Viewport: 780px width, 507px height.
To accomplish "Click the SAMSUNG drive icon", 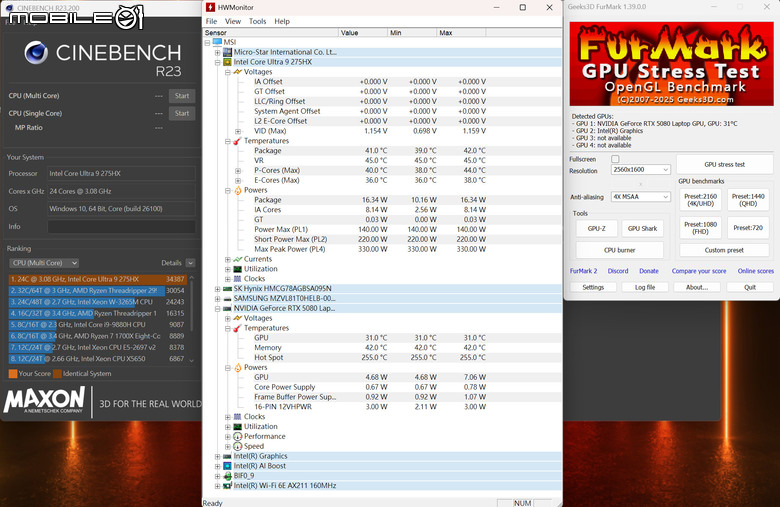I will (227, 299).
